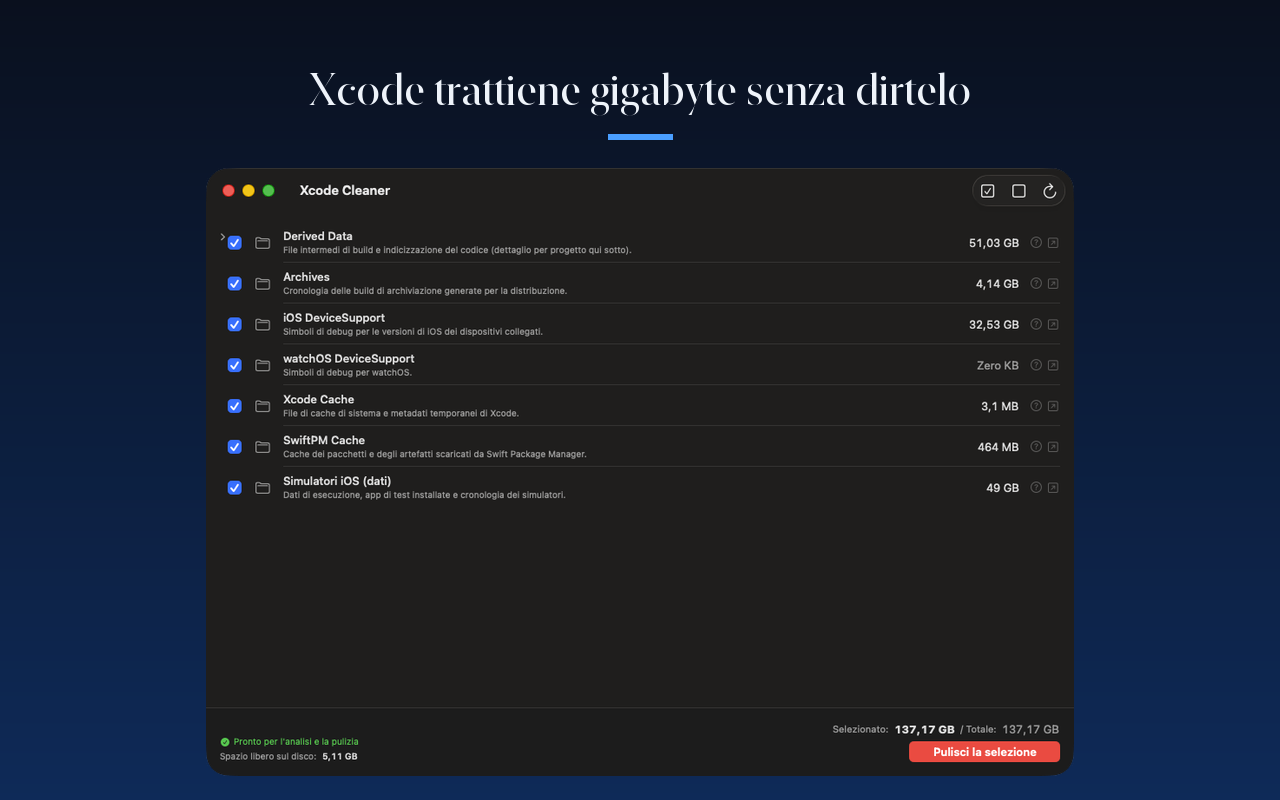Screen dimensions: 1280x800
Task: Click the SwiftPM Cache row title
Action: (324, 440)
